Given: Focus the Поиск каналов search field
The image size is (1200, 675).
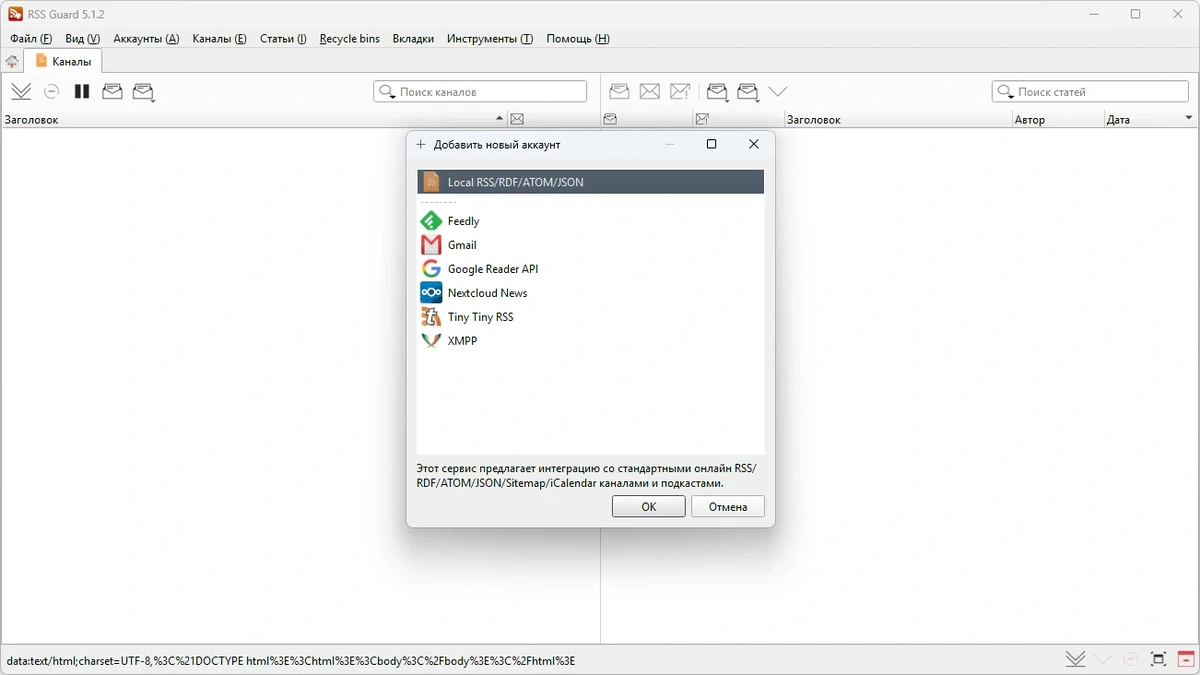Looking at the screenshot, I should pyautogui.click(x=480, y=92).
